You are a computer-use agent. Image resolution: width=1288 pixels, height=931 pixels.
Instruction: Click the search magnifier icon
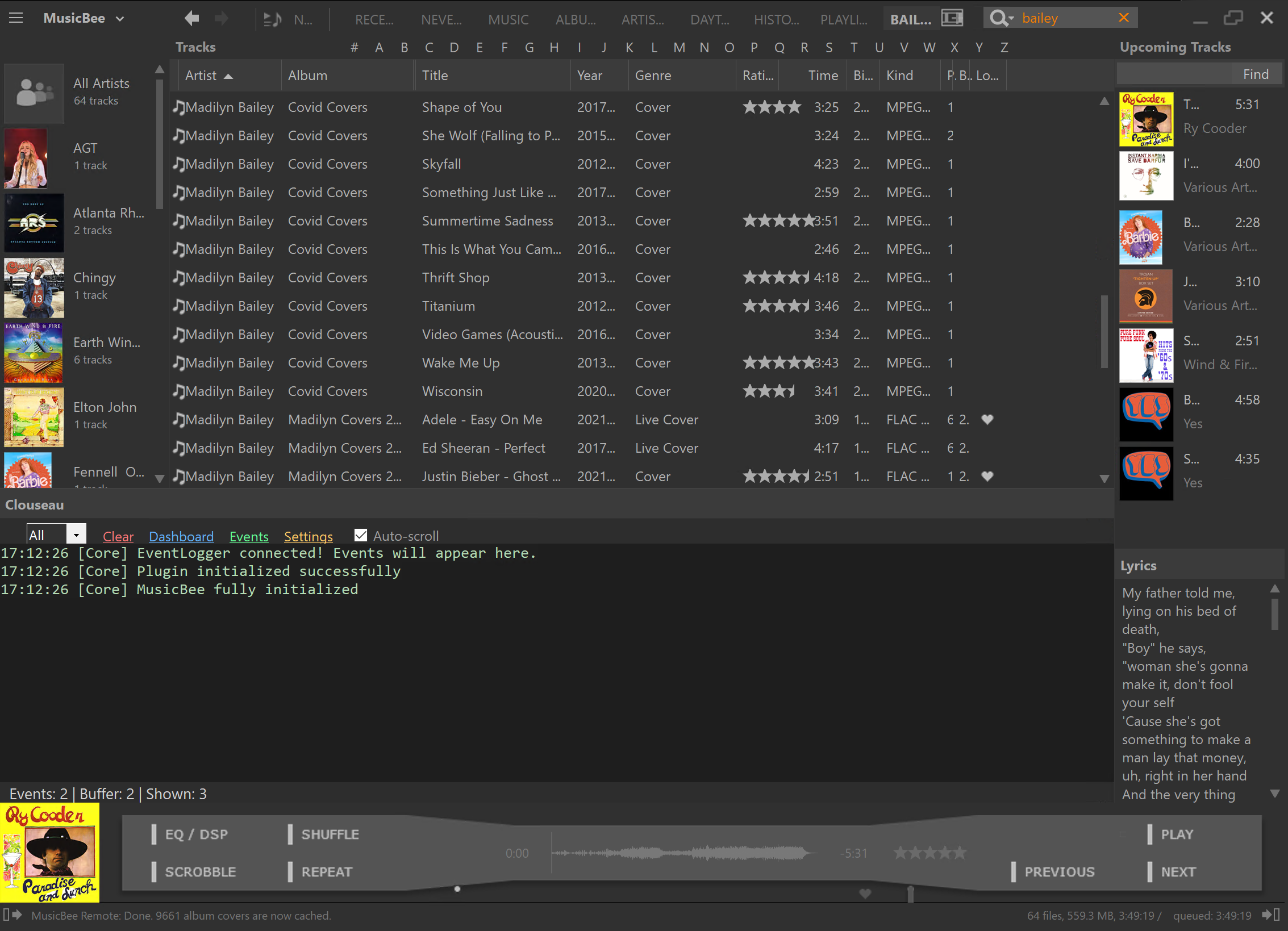coord(999,18)
